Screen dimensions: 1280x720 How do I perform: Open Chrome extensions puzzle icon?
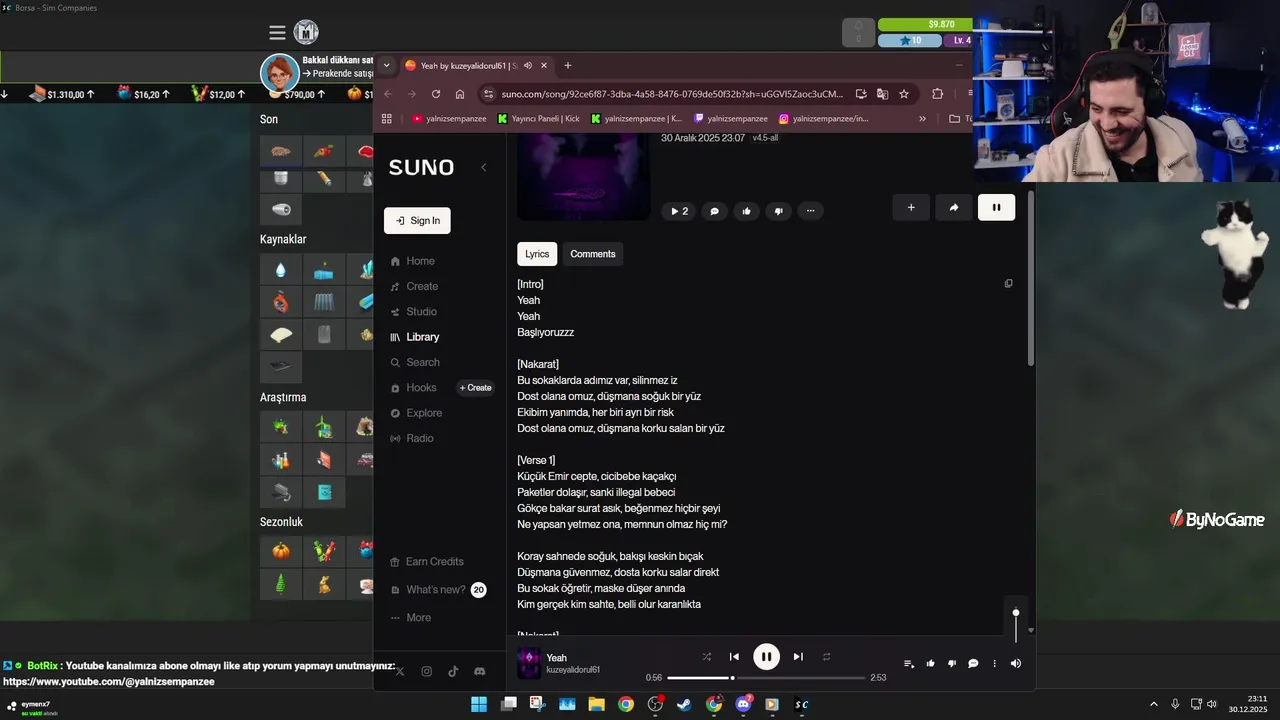coord(937,94)
